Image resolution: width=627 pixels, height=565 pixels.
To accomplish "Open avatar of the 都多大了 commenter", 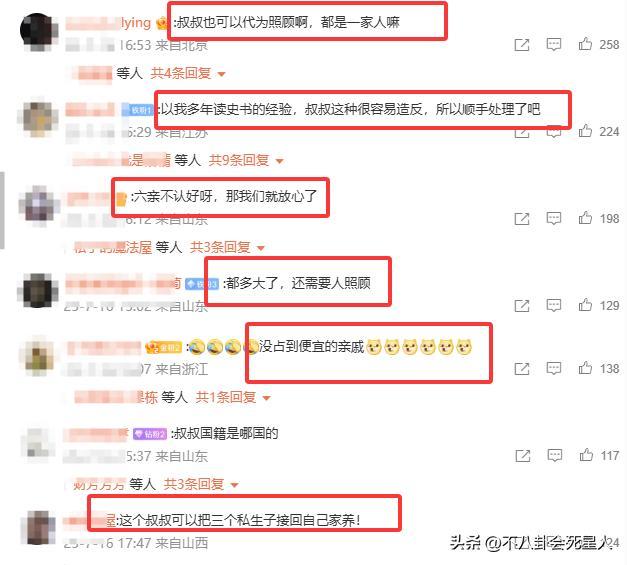I will click(x=37, y=291).
